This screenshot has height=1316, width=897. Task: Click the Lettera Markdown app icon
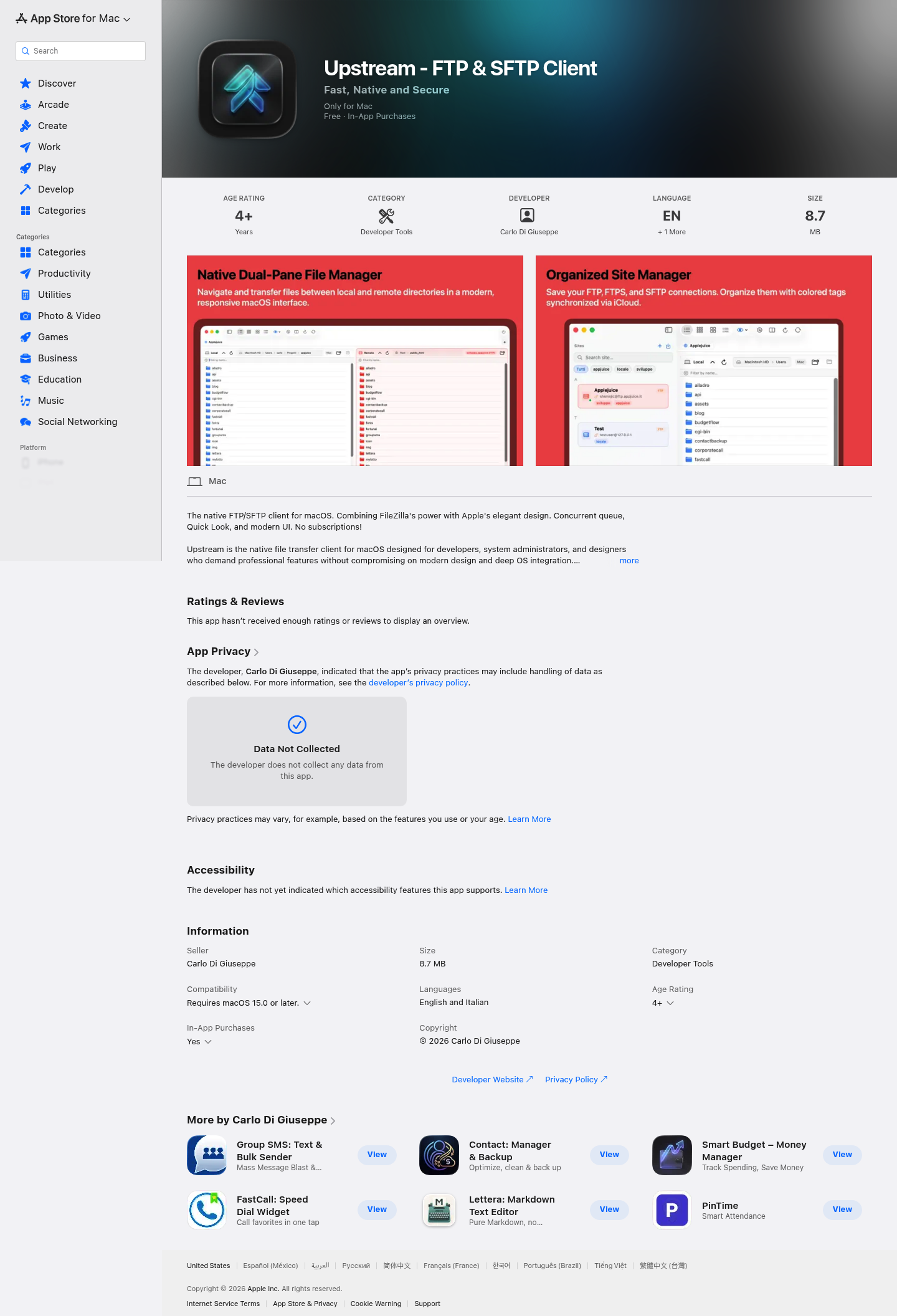439,1210
